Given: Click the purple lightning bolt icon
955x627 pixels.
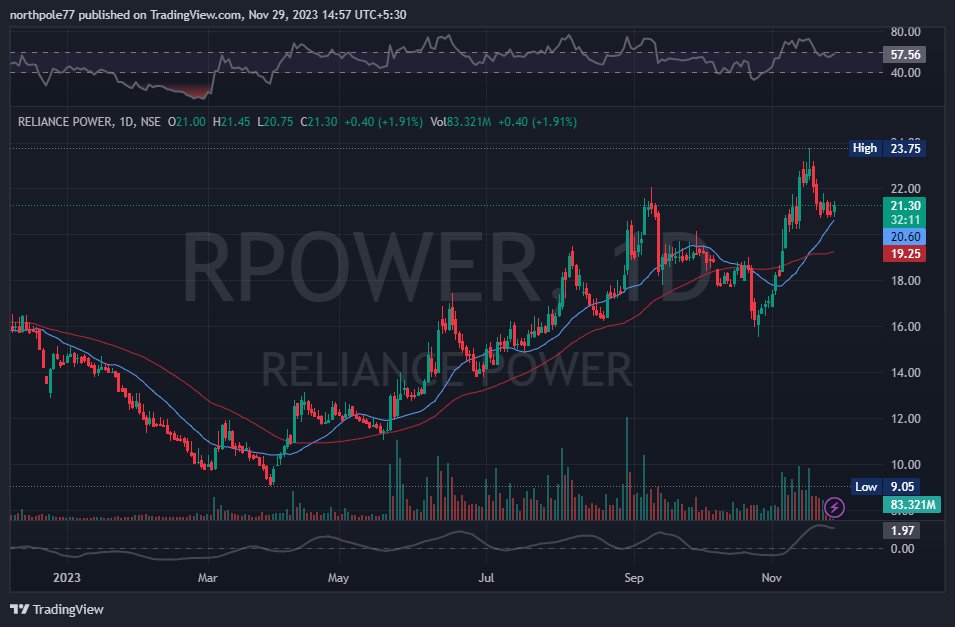Looking at the screenshot, I should (x=834, y=507).
